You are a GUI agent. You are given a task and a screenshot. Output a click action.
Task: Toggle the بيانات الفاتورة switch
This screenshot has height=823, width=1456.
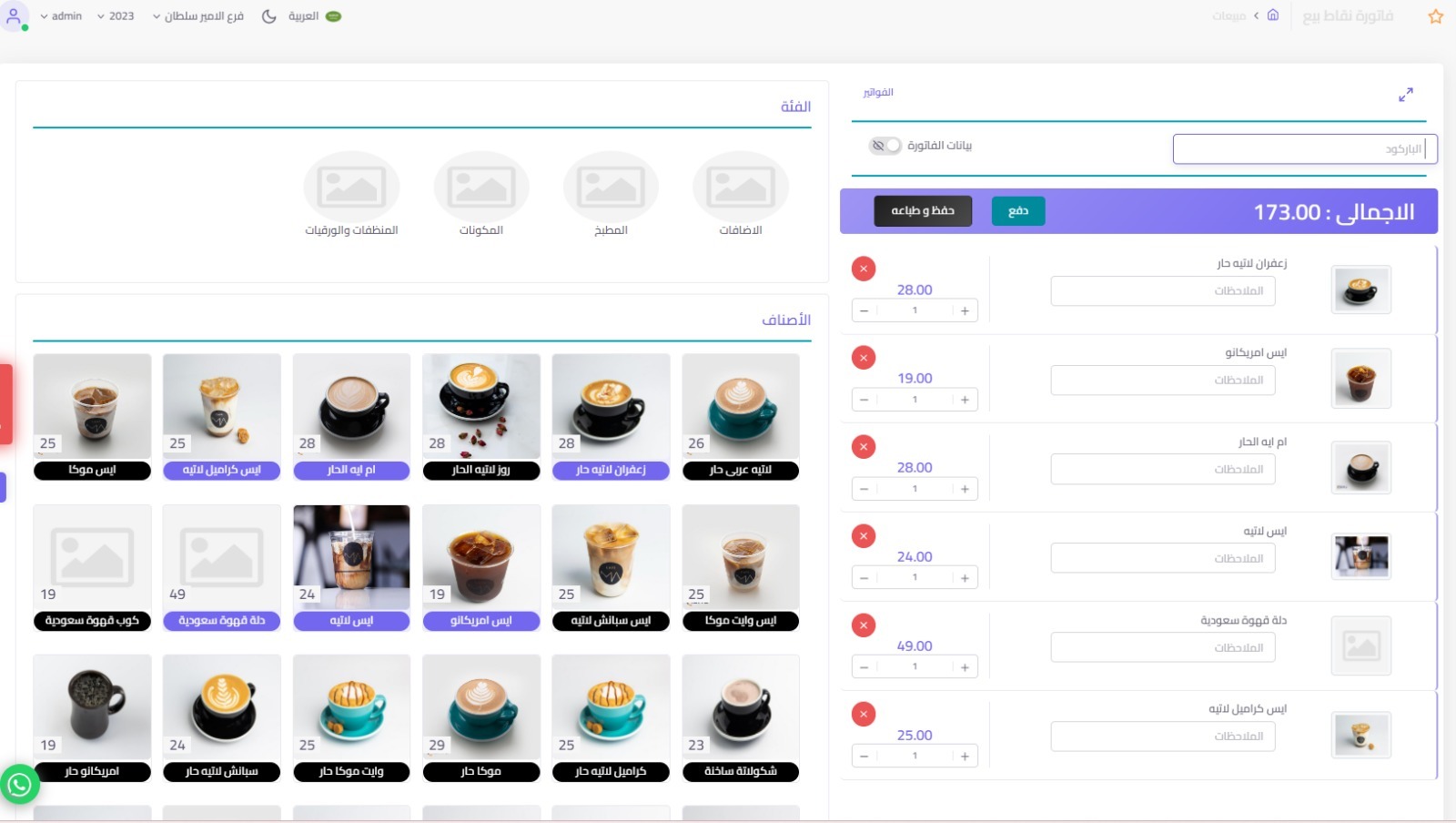885,146
